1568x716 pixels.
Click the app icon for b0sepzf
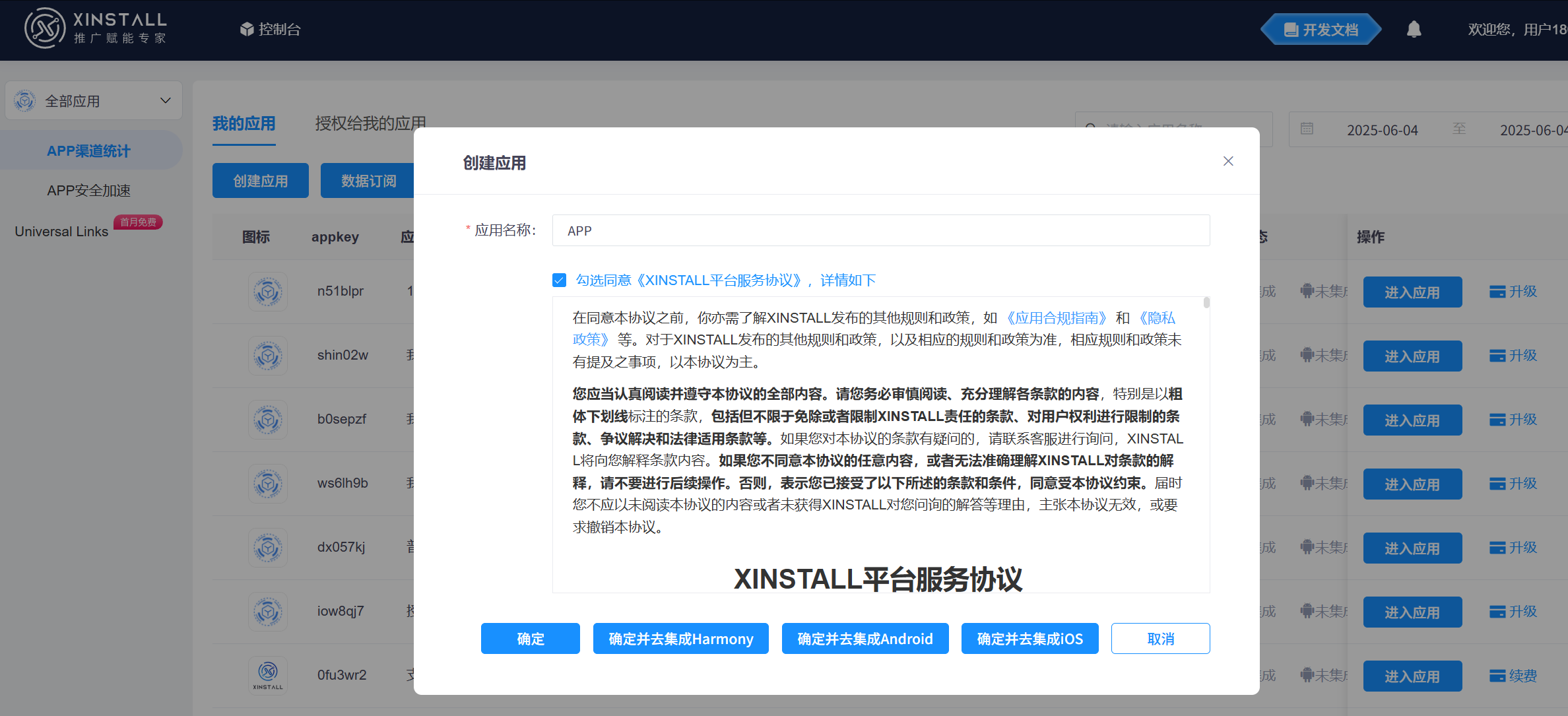click(268, 420)
